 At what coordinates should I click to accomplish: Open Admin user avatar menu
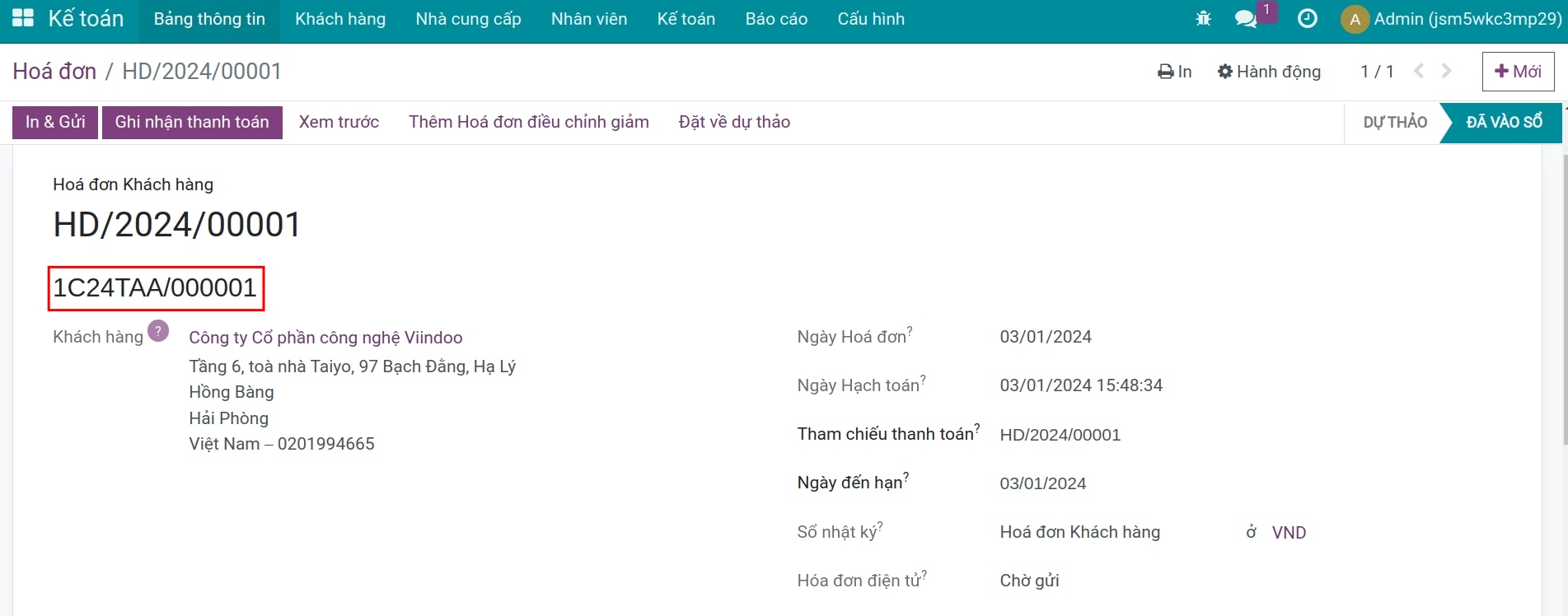1451,19
